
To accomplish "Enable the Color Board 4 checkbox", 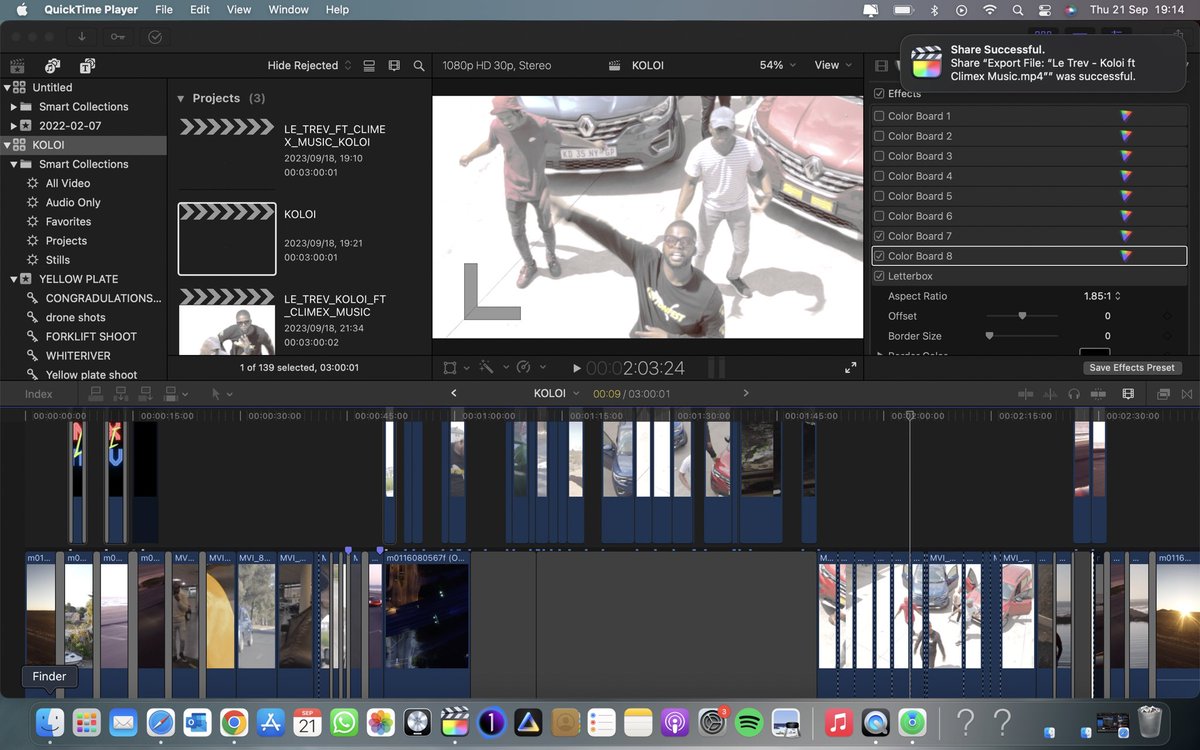I will (x=879, y=176).
